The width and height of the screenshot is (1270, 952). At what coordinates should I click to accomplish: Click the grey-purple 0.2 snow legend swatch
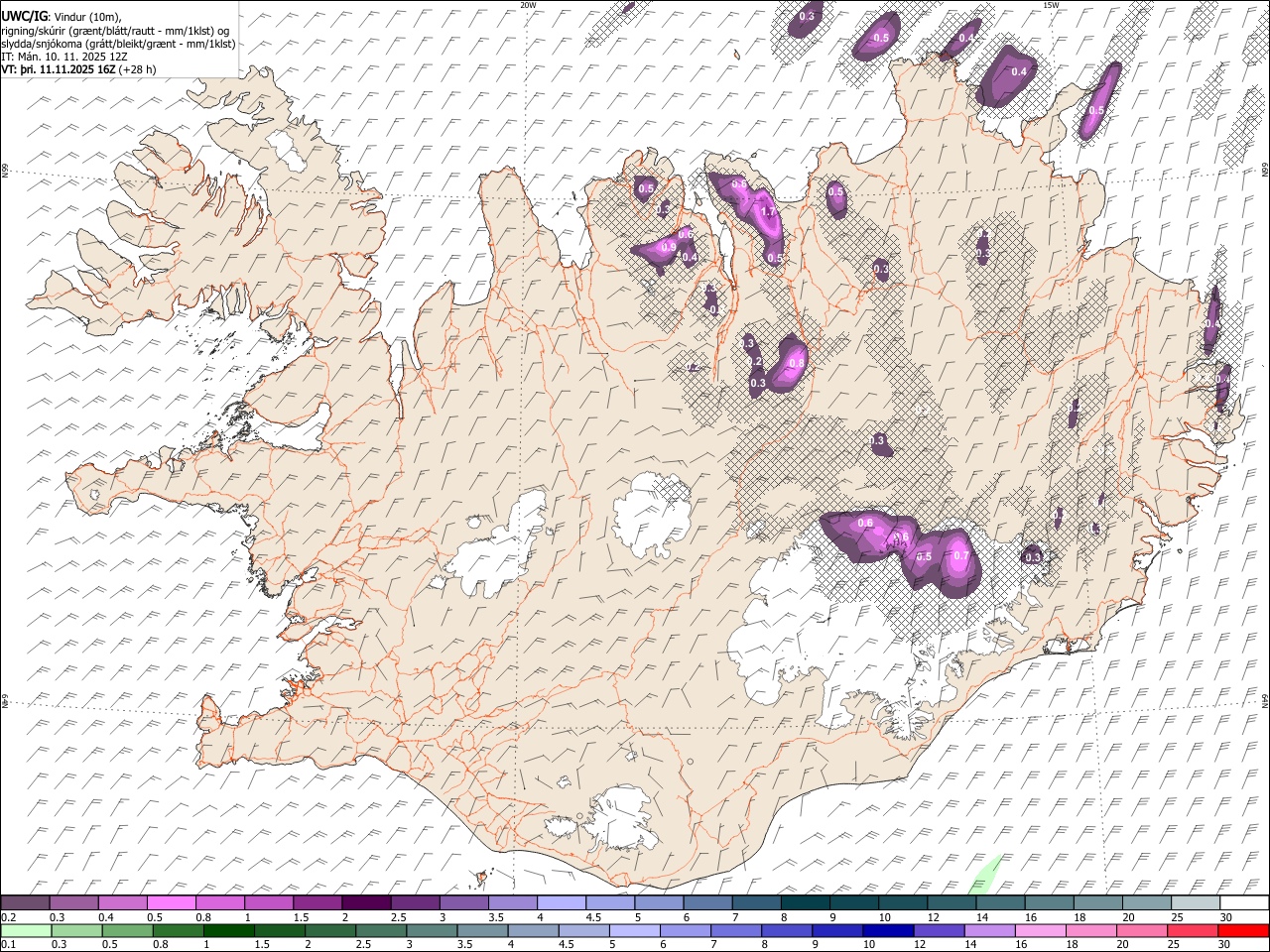[x=26, y=902]
